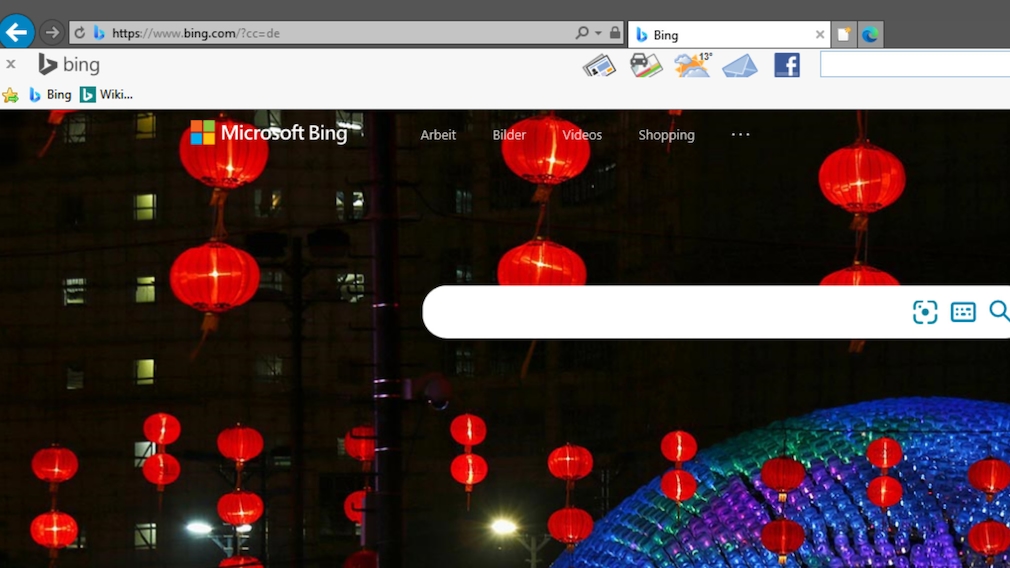The width and height of the screenshot is (1010, 568).
Task: Click the Bilder navigation link
Action: tap(509, 135)
